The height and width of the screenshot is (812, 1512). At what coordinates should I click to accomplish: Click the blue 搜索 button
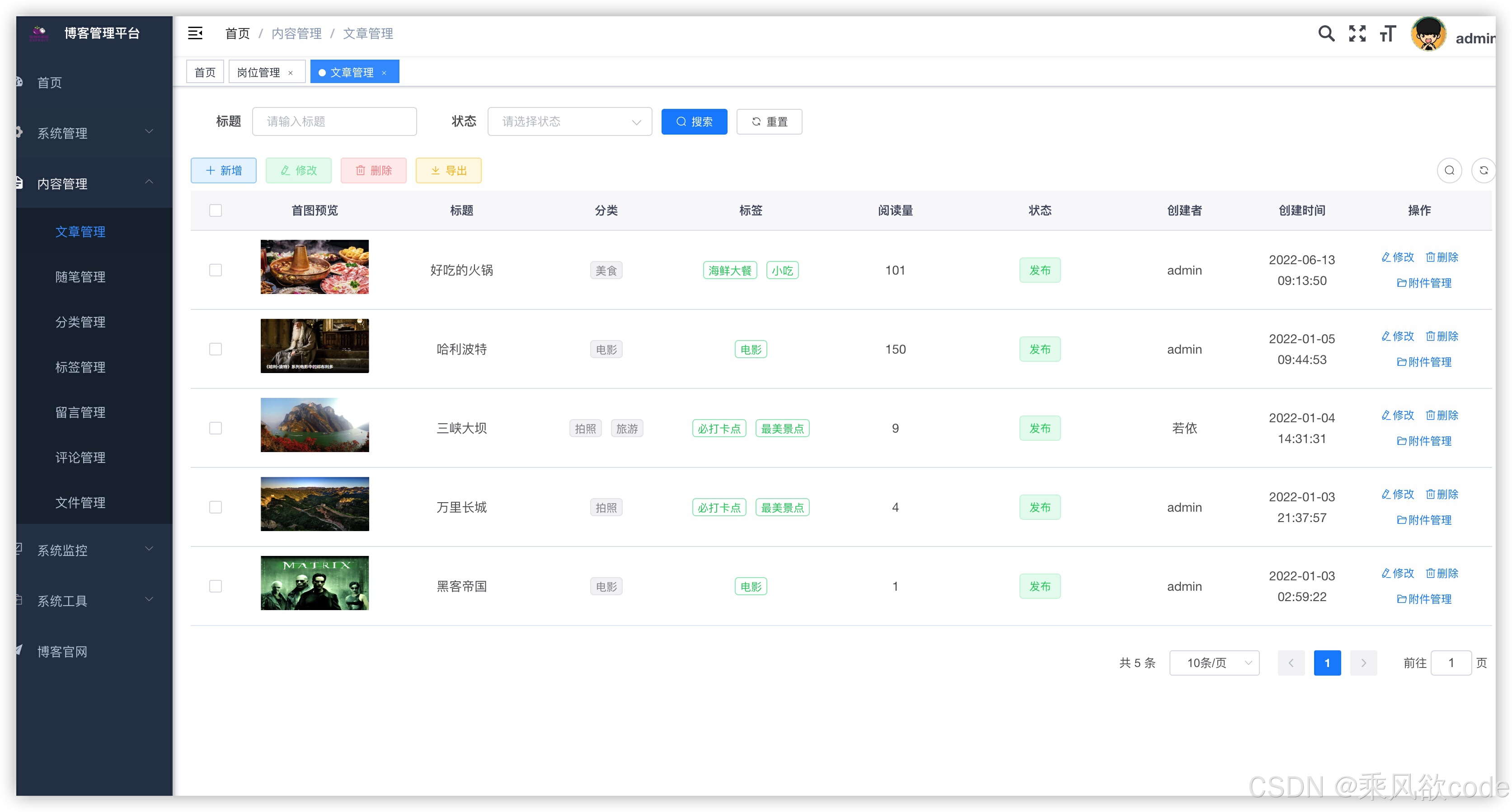pos(694,121)
